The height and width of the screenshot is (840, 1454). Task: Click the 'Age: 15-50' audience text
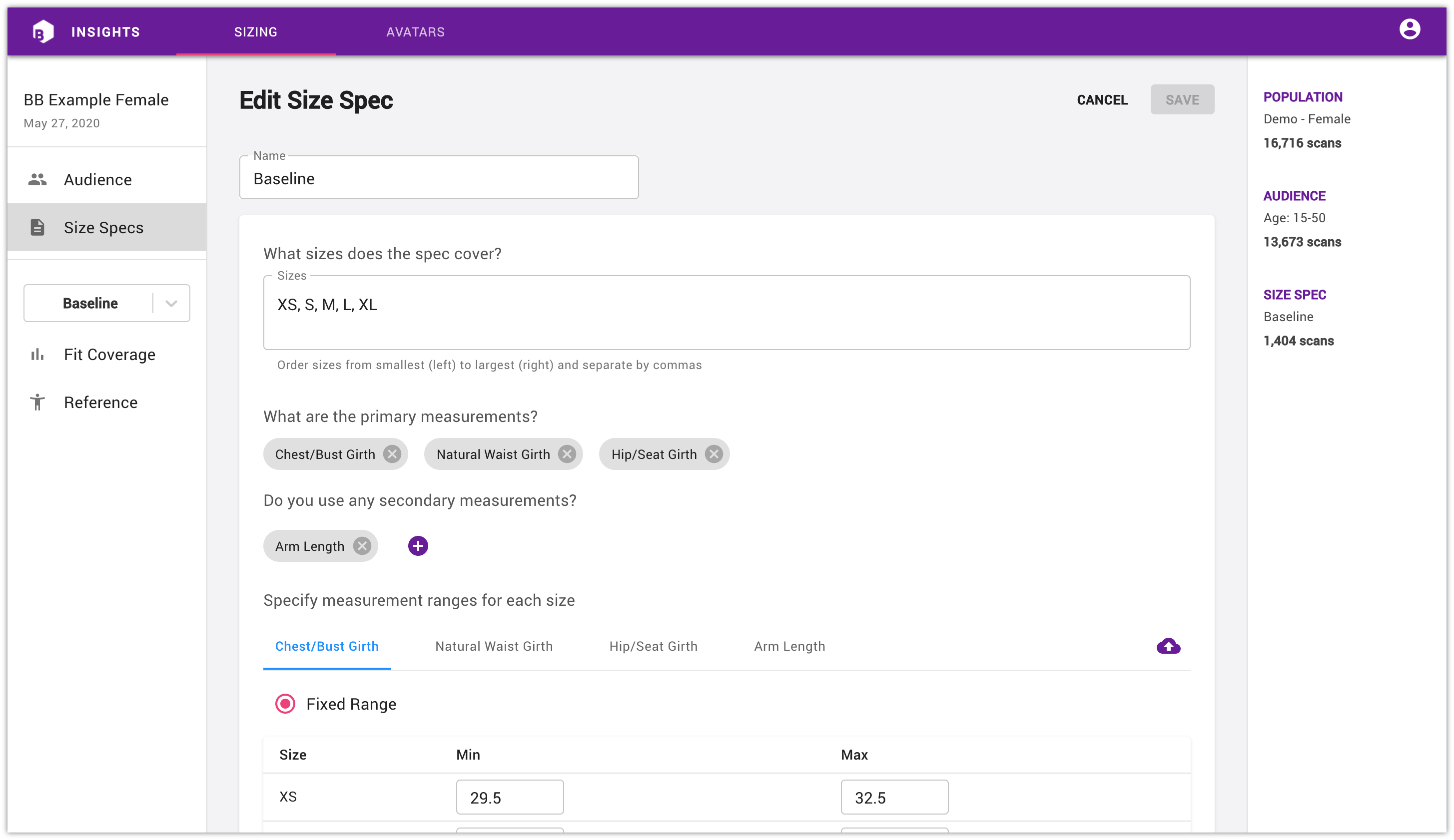click(1294, 218)
